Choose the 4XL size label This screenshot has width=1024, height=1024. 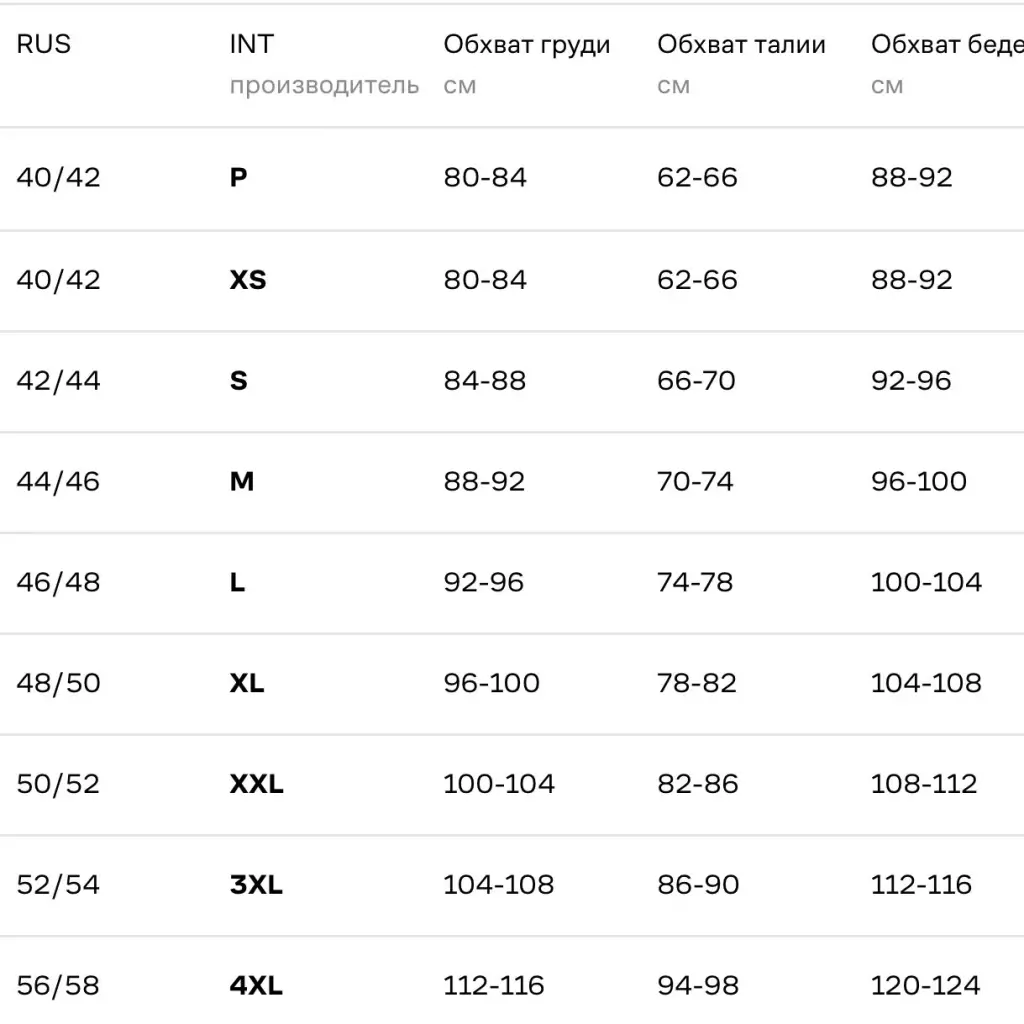click(256, 986)
